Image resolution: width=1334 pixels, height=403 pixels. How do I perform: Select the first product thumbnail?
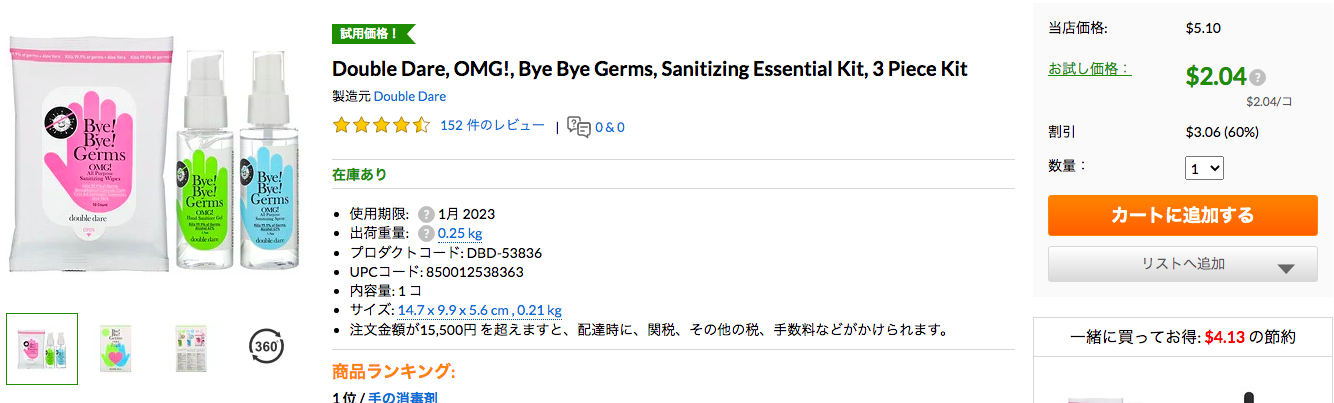pyautogui.click(x=42, y=348)
